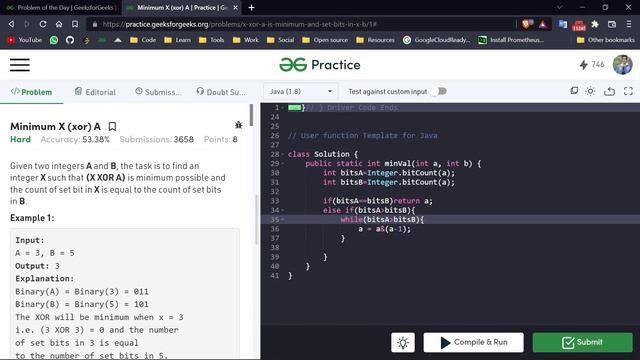Submit the solution

point(582,342)
